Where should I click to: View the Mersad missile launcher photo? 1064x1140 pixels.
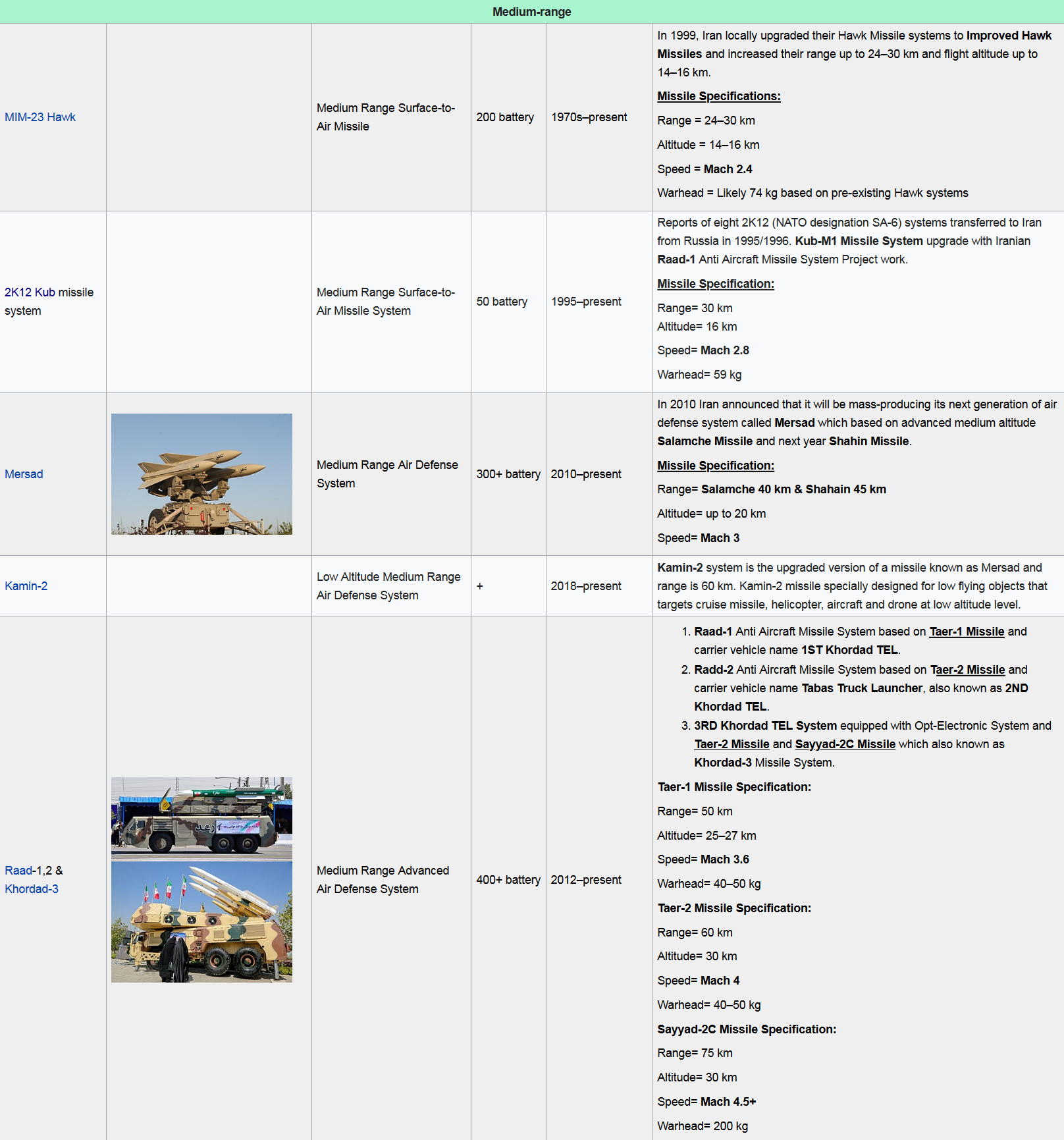(201, 474)
